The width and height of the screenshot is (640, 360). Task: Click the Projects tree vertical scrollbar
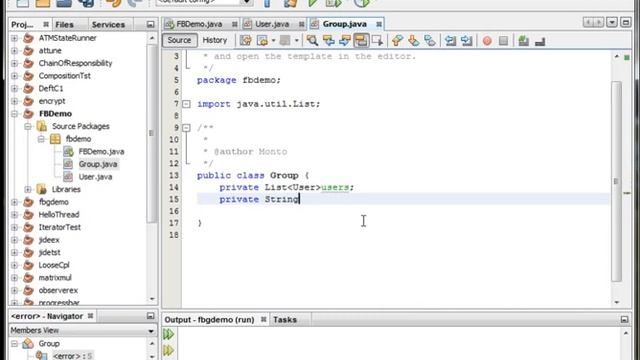click(151, 133)
